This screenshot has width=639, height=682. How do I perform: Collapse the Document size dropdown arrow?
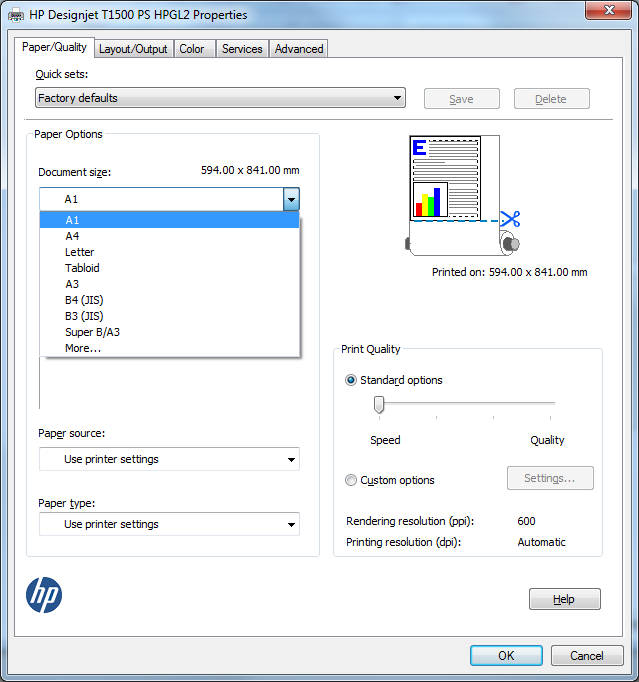pos(291,200)
